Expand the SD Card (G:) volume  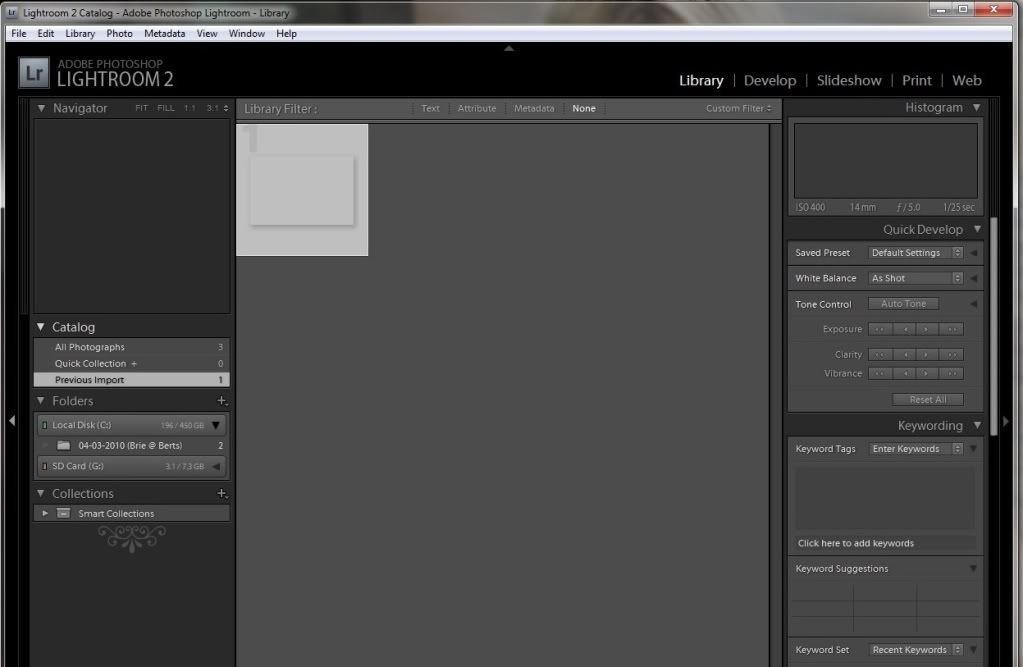click(x=215, y=466)
